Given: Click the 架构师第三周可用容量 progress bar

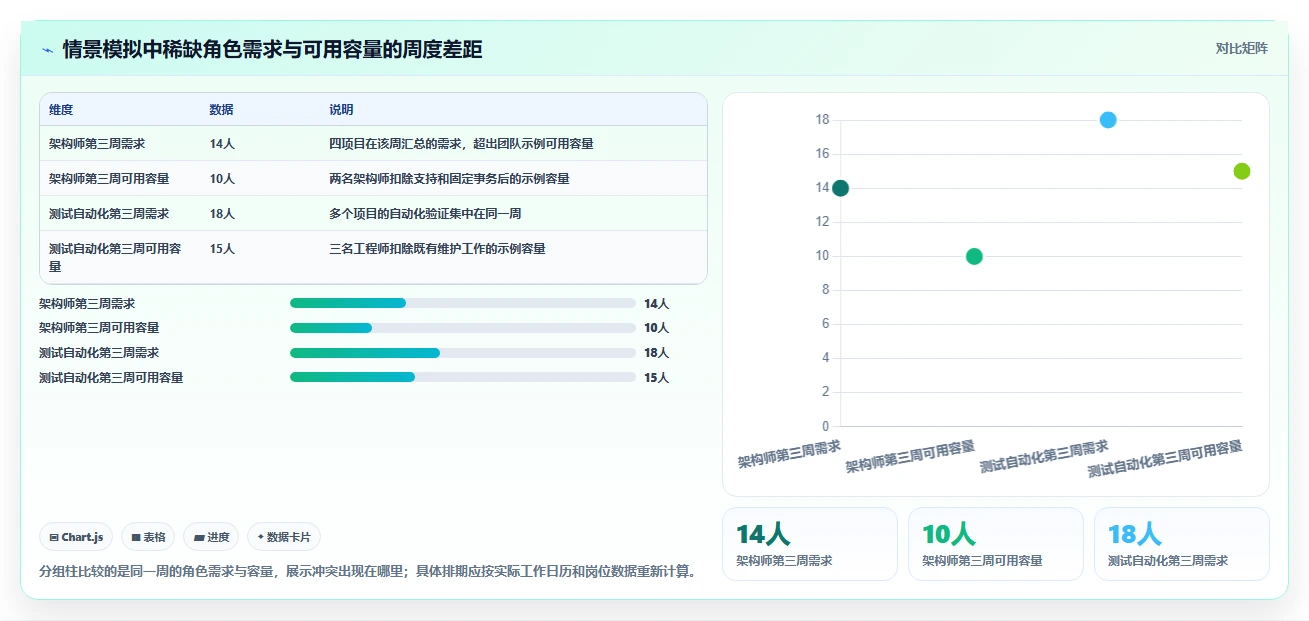Looking at the screenshot, I should [x=462, y=328].
